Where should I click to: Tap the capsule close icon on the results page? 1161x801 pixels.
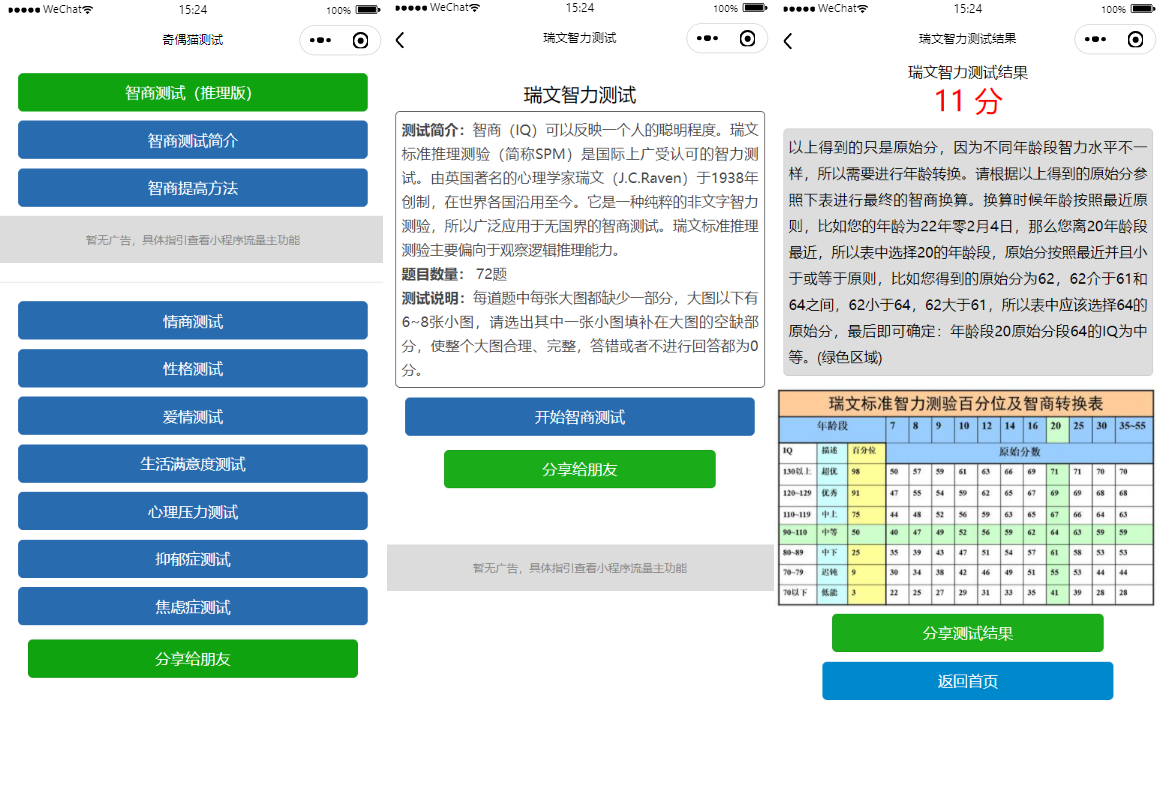click(x=1135, y=39)
